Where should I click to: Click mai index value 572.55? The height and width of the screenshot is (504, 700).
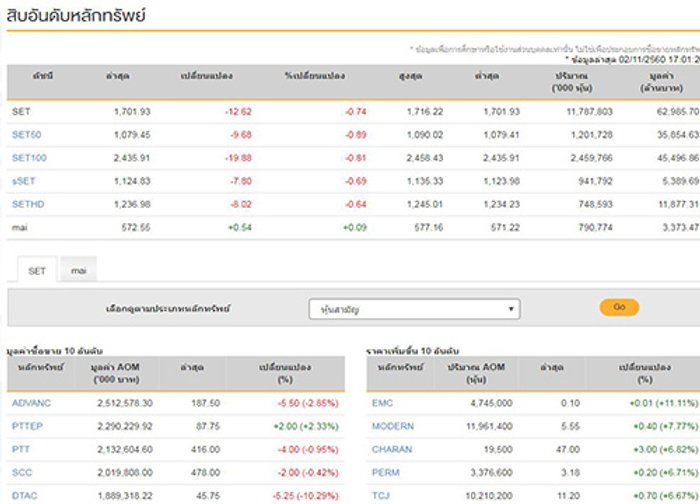(x=136, y=227)
